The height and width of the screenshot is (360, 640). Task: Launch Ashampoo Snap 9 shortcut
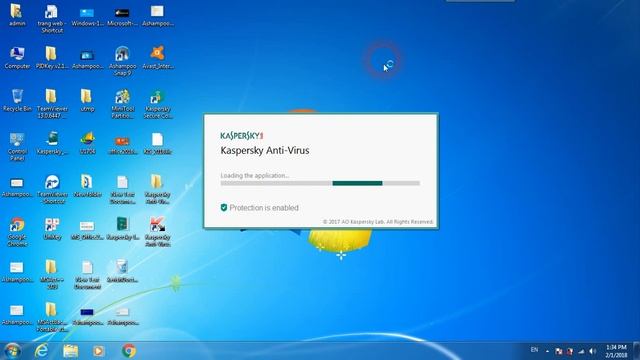[122, 61]
